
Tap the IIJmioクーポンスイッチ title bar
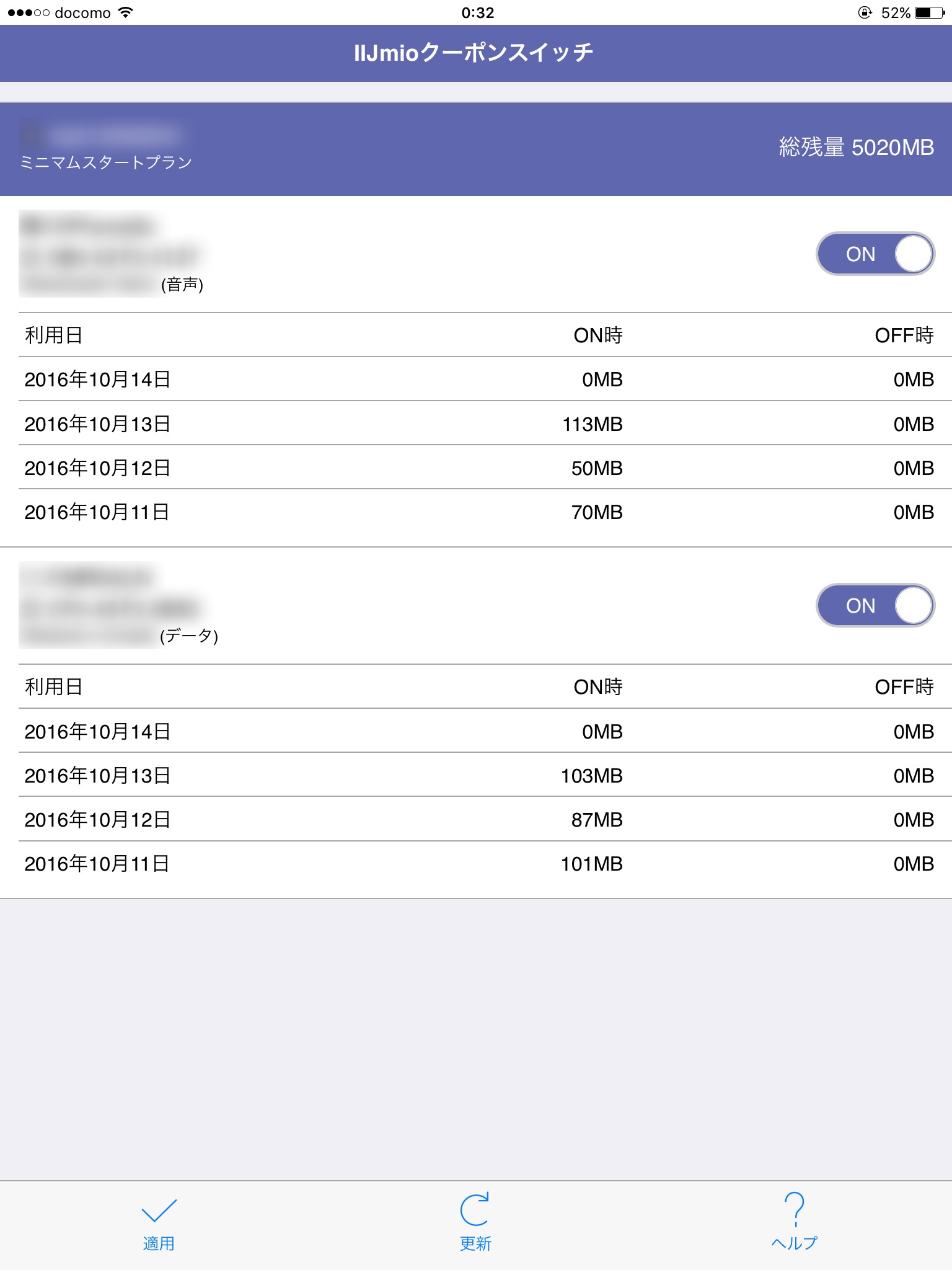[475, 53]
